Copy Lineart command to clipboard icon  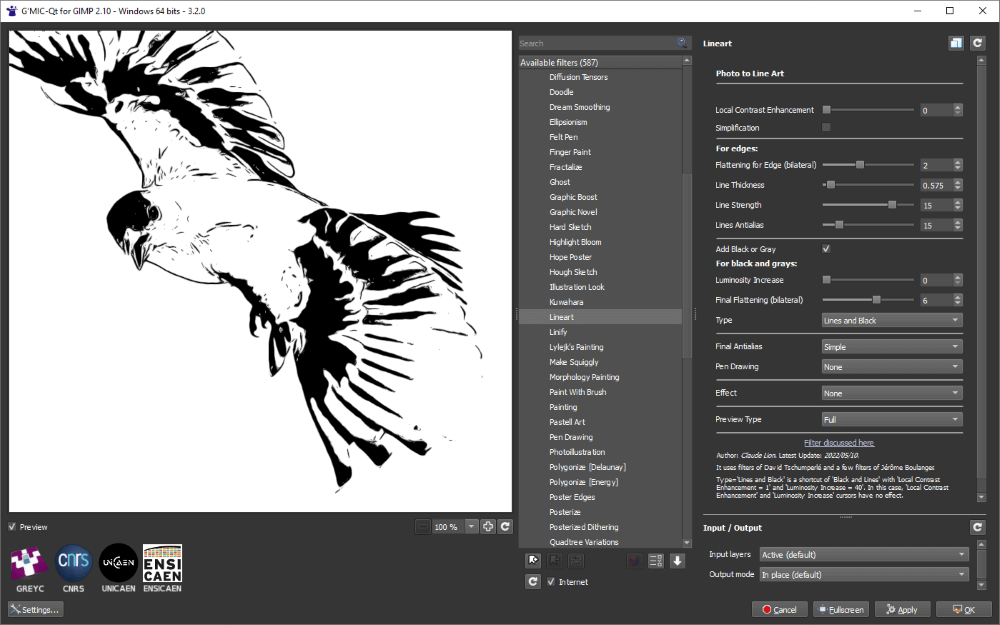pos(956,44)
